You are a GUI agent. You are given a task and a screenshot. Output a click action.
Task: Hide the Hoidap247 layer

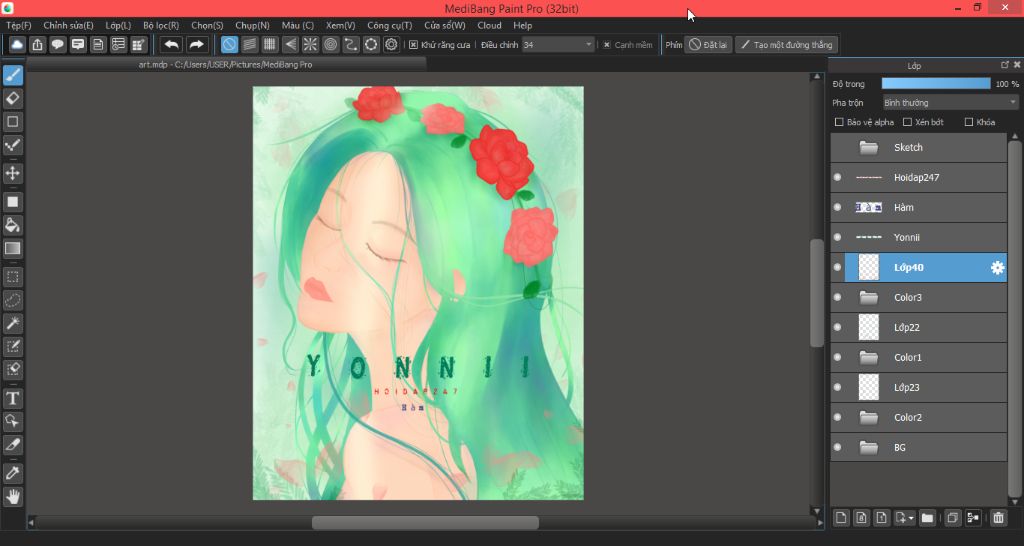837,177
